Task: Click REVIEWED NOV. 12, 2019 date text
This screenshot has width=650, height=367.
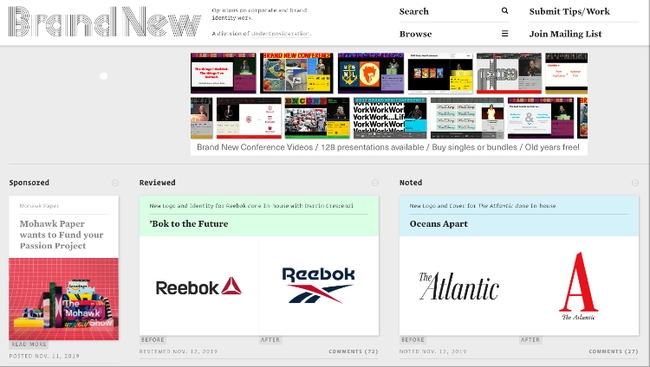Action: [178, 351]
